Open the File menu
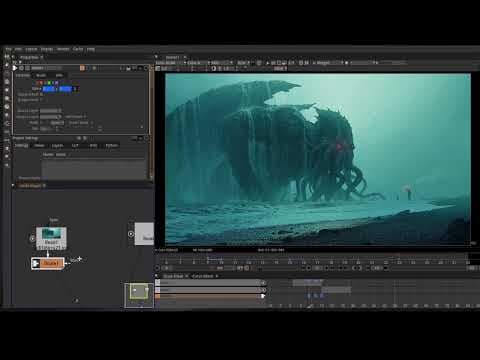 [8, 49]
